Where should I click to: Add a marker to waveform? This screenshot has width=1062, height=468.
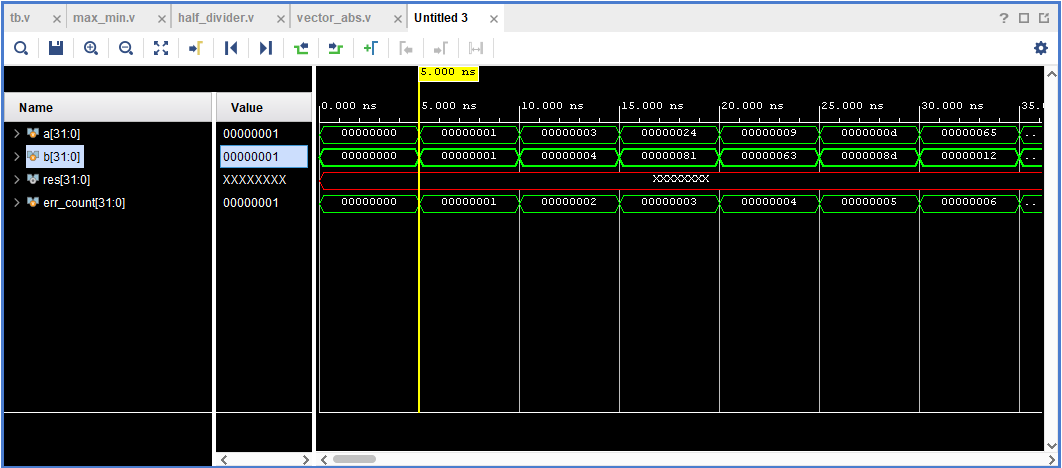click(x=371, y=48)
